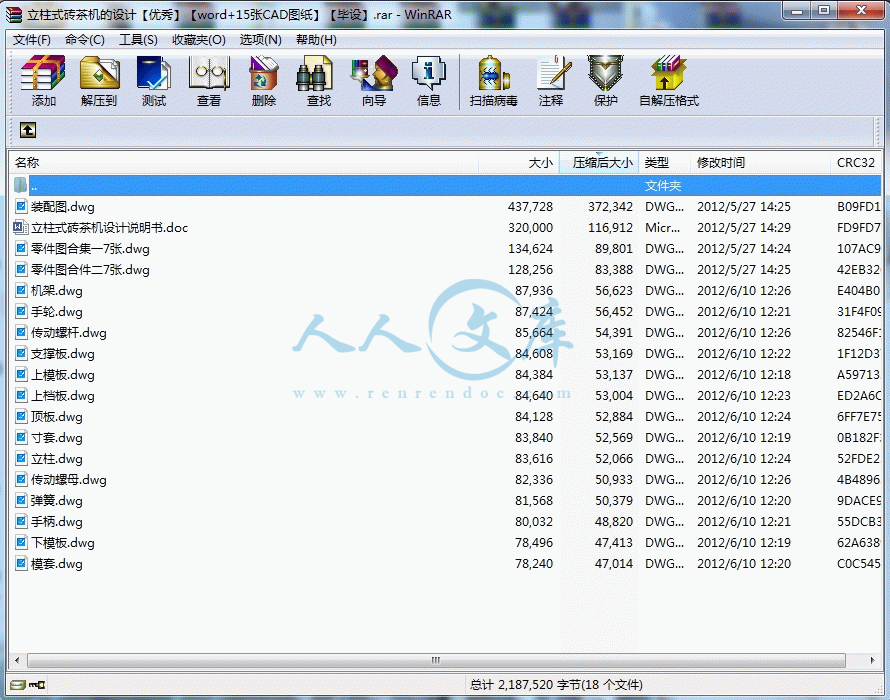The height and width of the screenshot is (700, 890).
Task: Click the horizontal scrollbar right arrow
Action: point(872,660)
